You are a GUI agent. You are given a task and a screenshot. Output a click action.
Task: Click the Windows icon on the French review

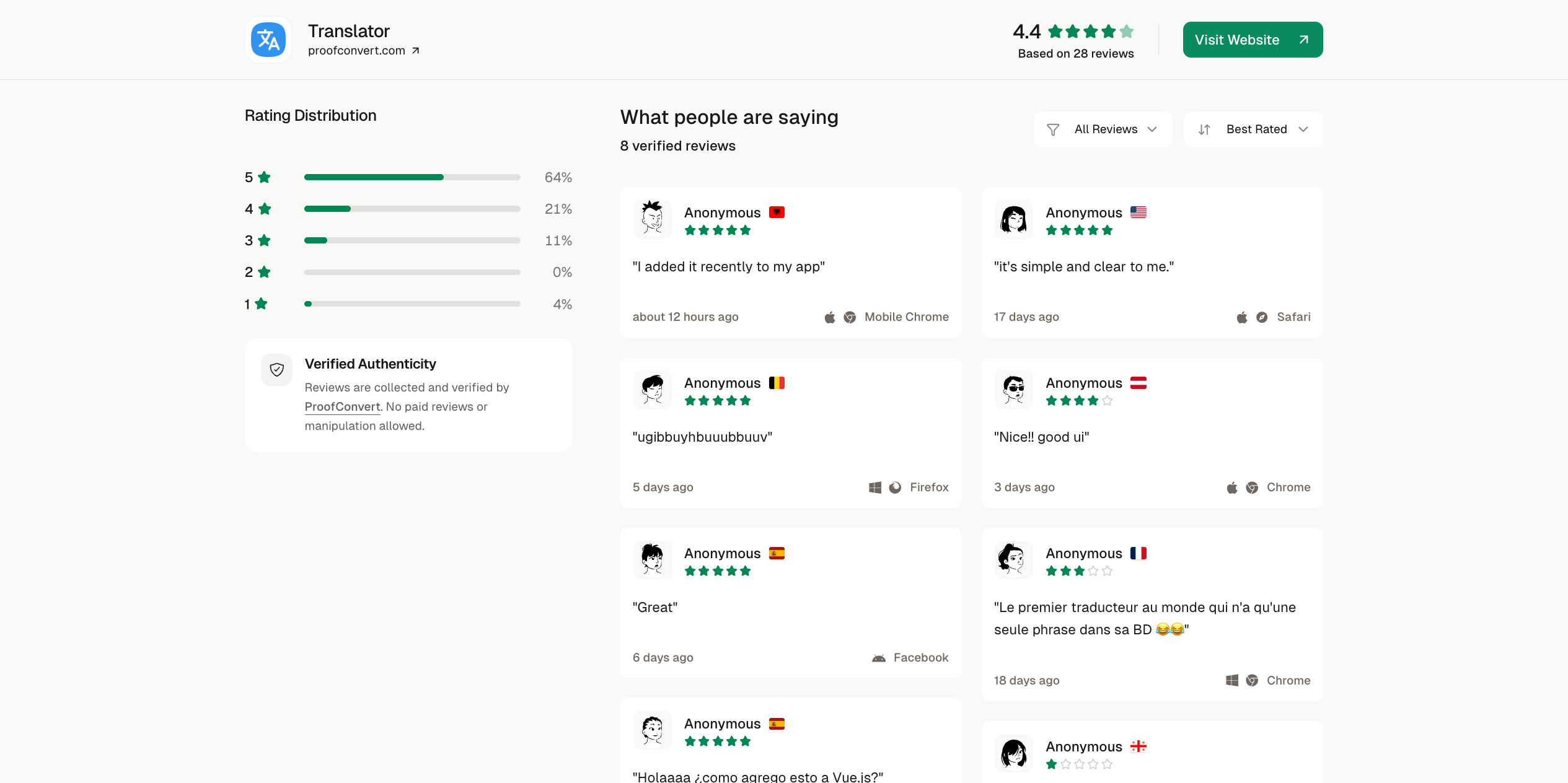click(x=1231, y=680)
